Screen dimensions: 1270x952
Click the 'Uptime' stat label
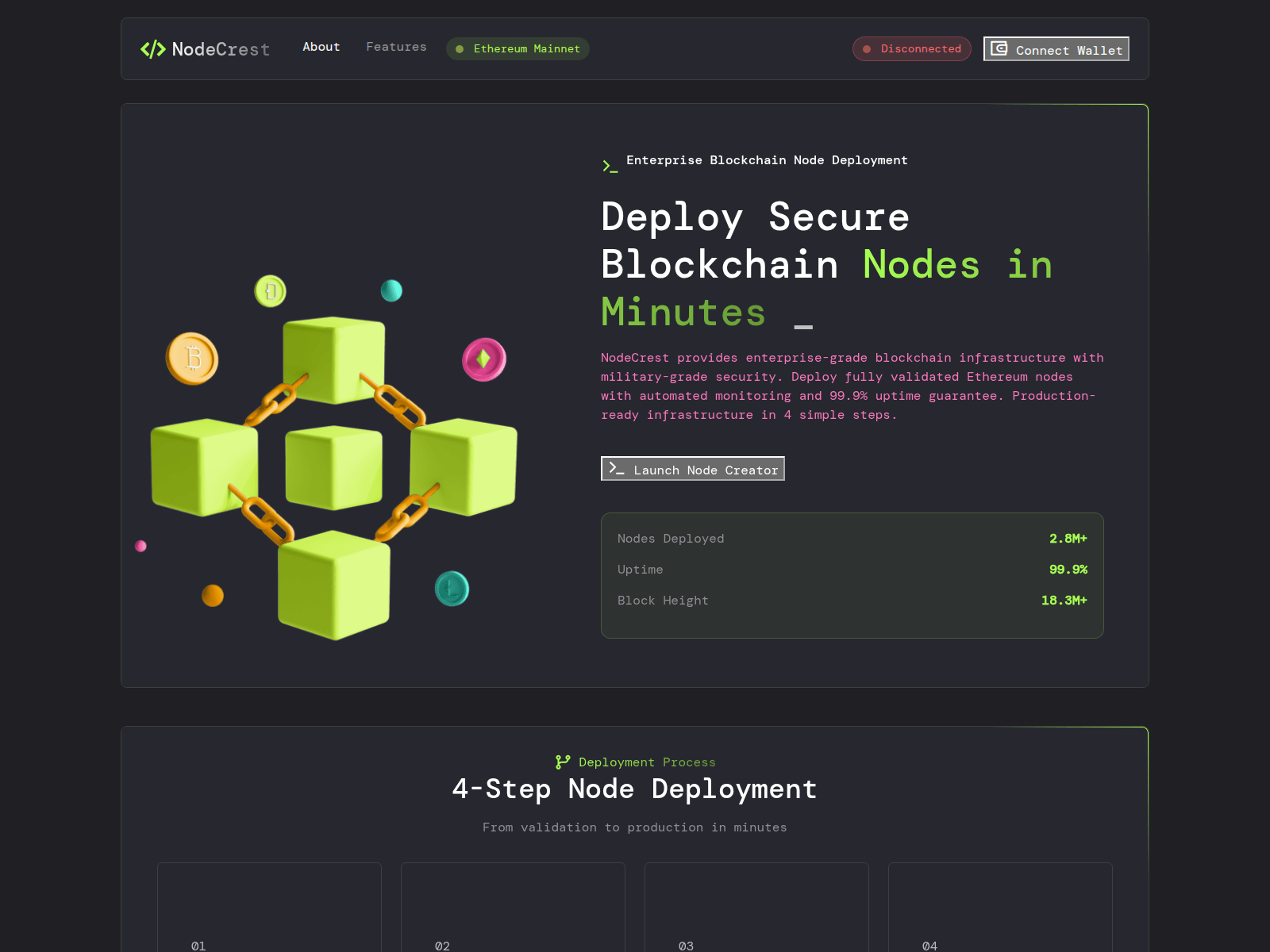(x=640, y=570)
